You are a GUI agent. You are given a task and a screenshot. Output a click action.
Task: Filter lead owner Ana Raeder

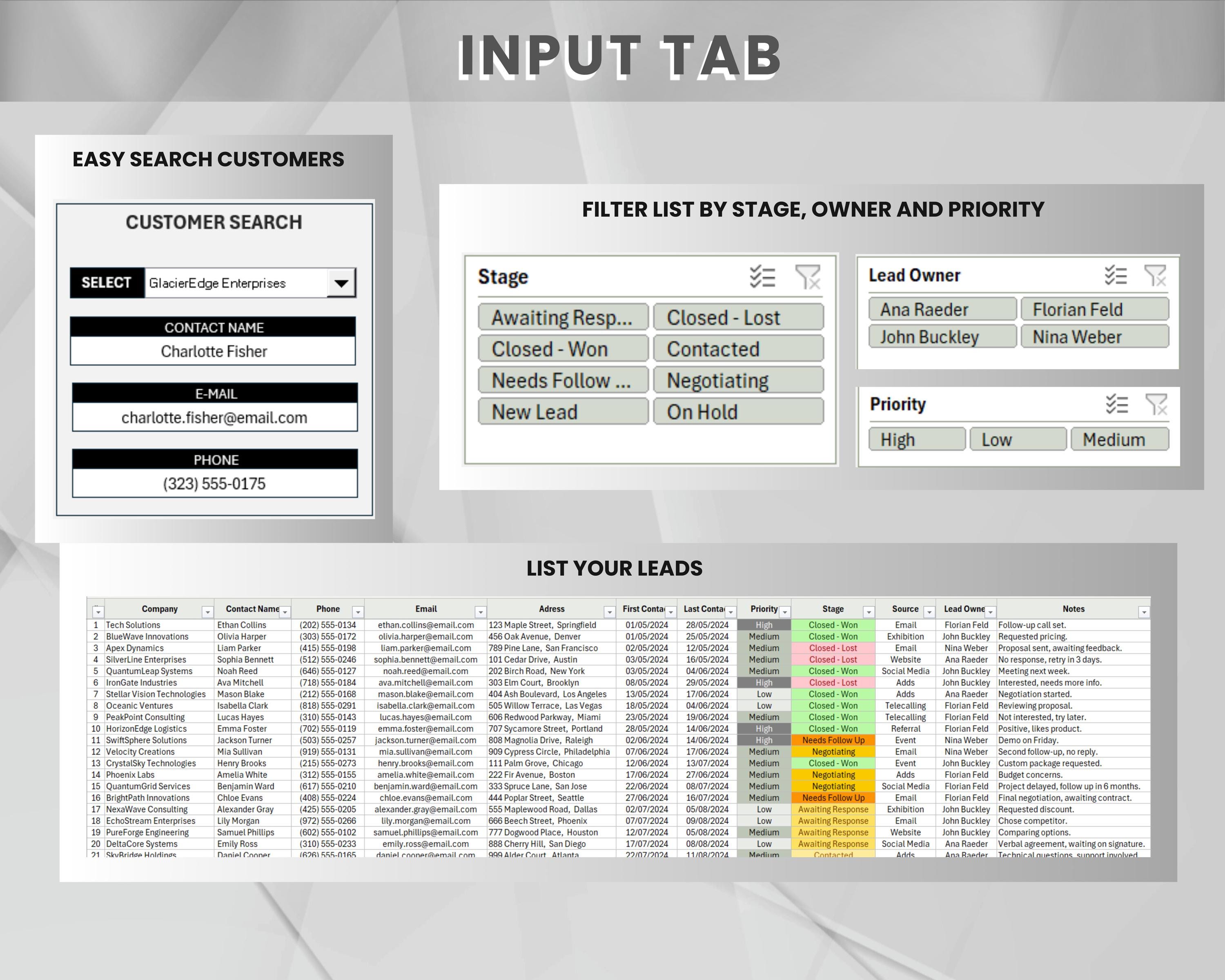coord(942,309)
